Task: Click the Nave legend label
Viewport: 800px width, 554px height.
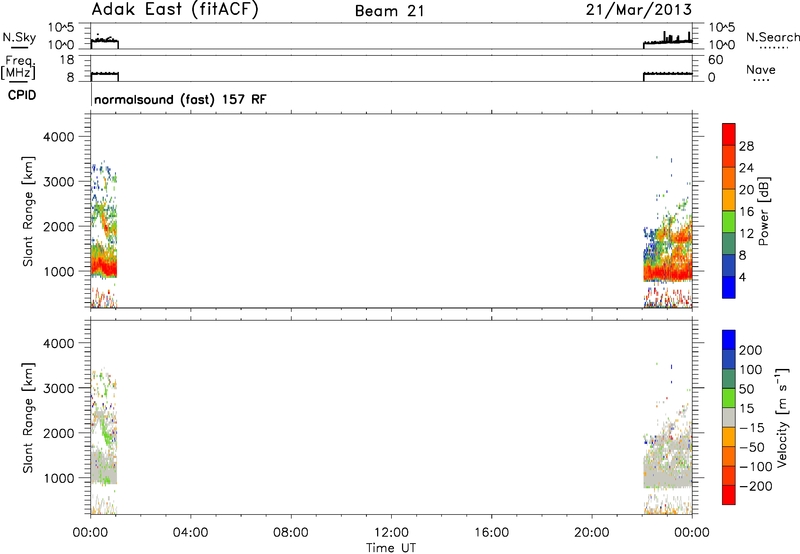Action: pyautogui.click(x=761, y=69)
